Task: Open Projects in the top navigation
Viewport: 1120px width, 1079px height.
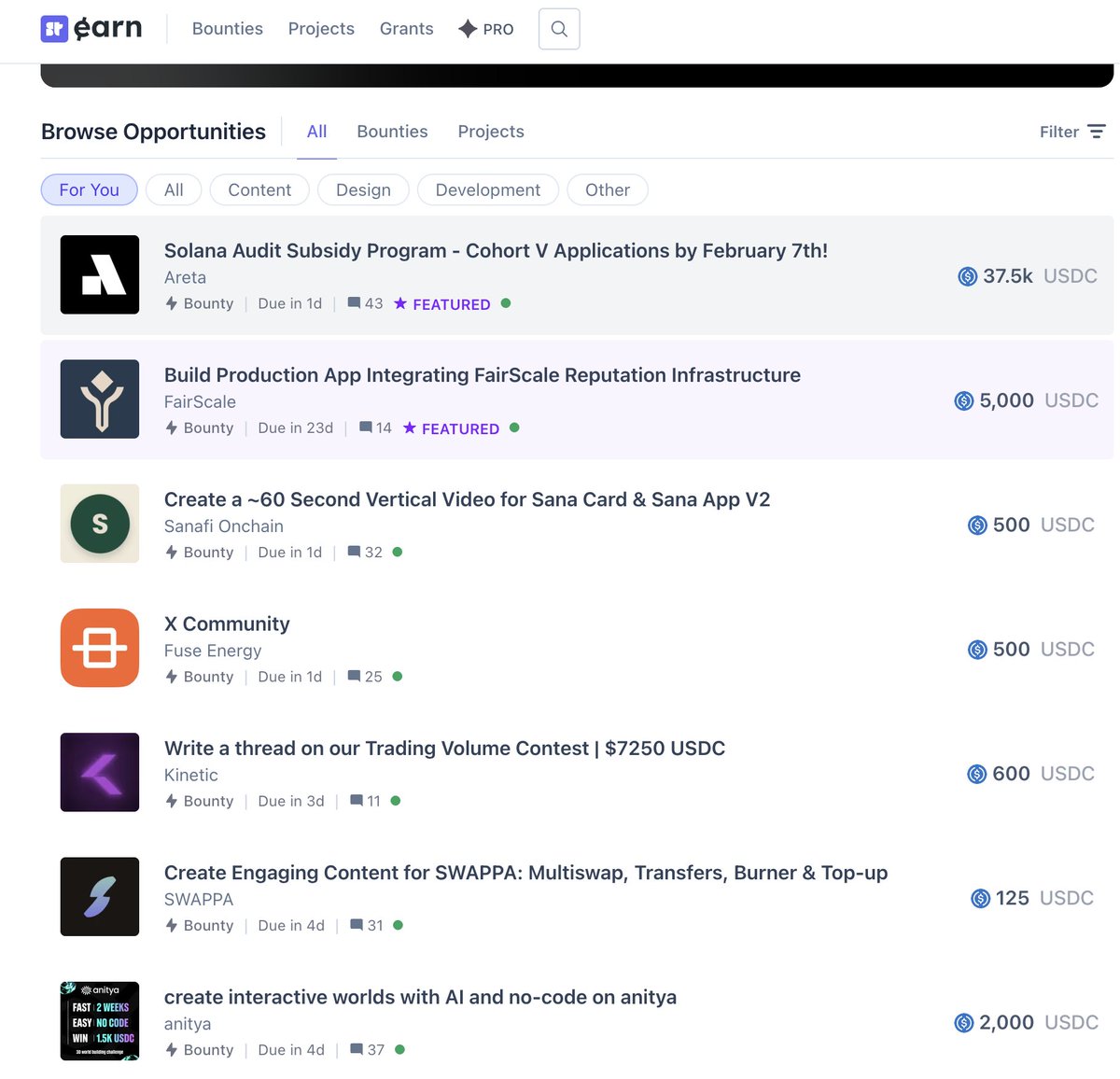Action: (x=321, y=29)
